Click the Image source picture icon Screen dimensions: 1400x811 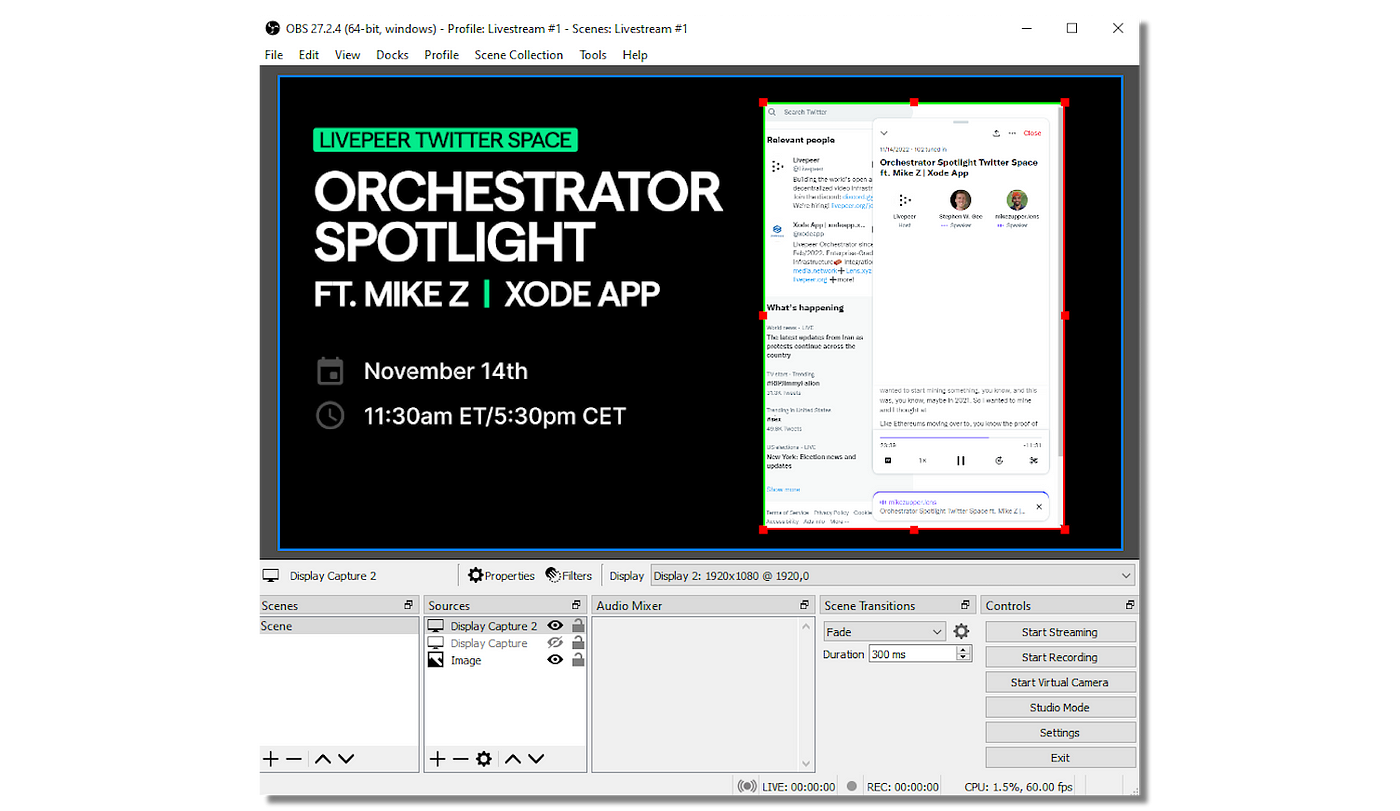point(435,660)
